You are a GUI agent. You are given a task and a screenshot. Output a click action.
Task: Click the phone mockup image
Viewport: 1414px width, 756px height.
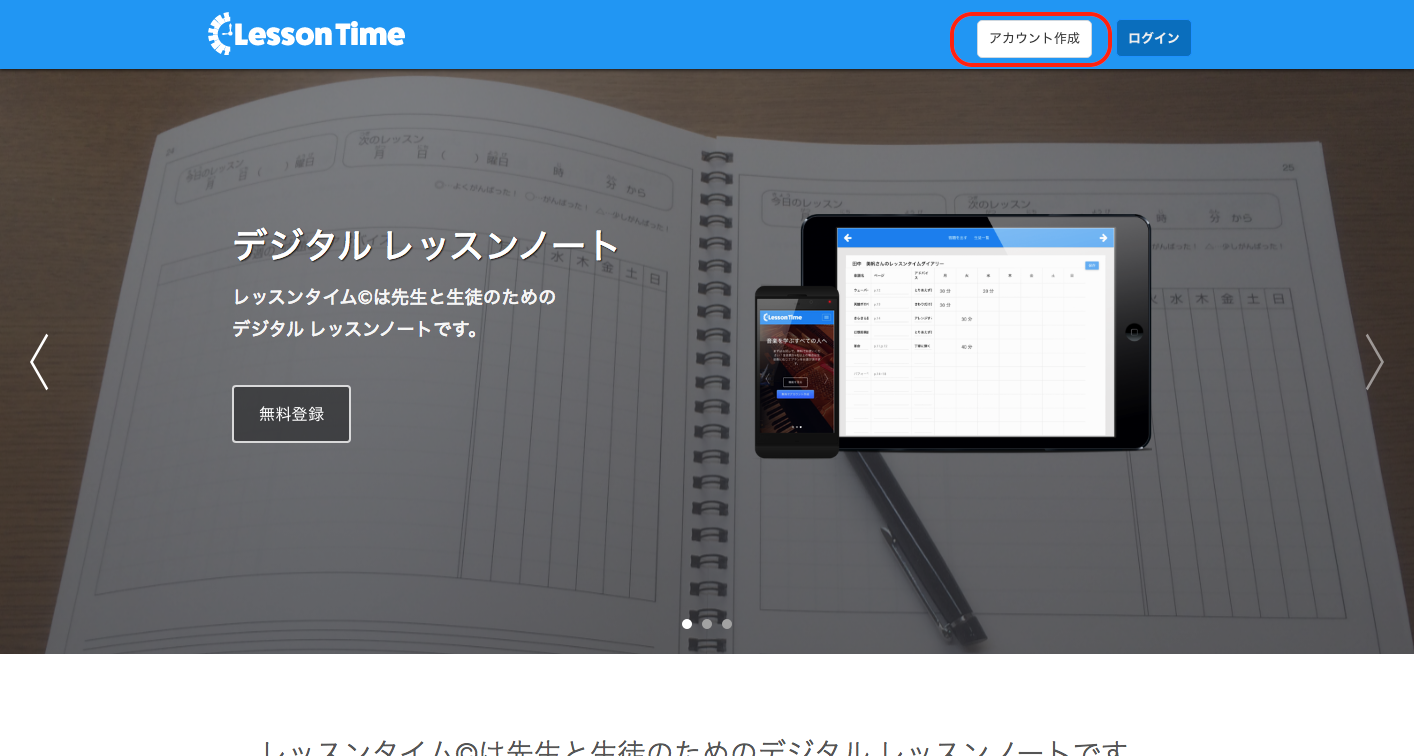point(796,371)
